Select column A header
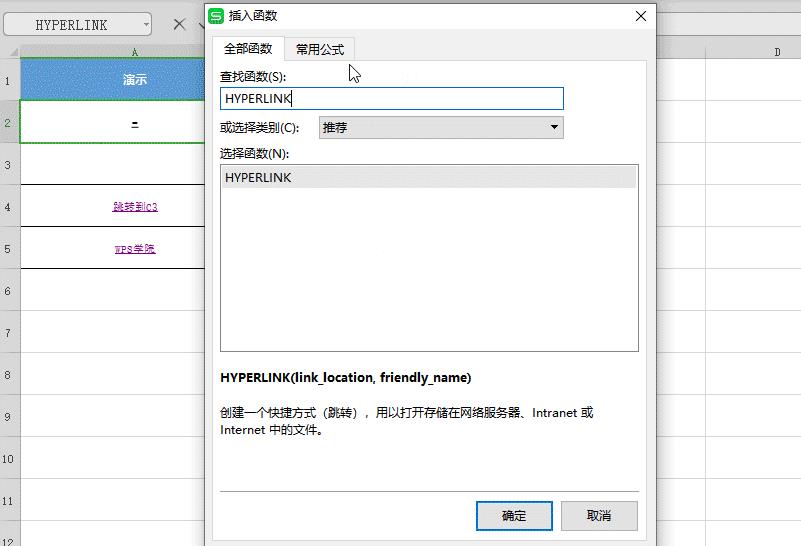 point(112,52)
